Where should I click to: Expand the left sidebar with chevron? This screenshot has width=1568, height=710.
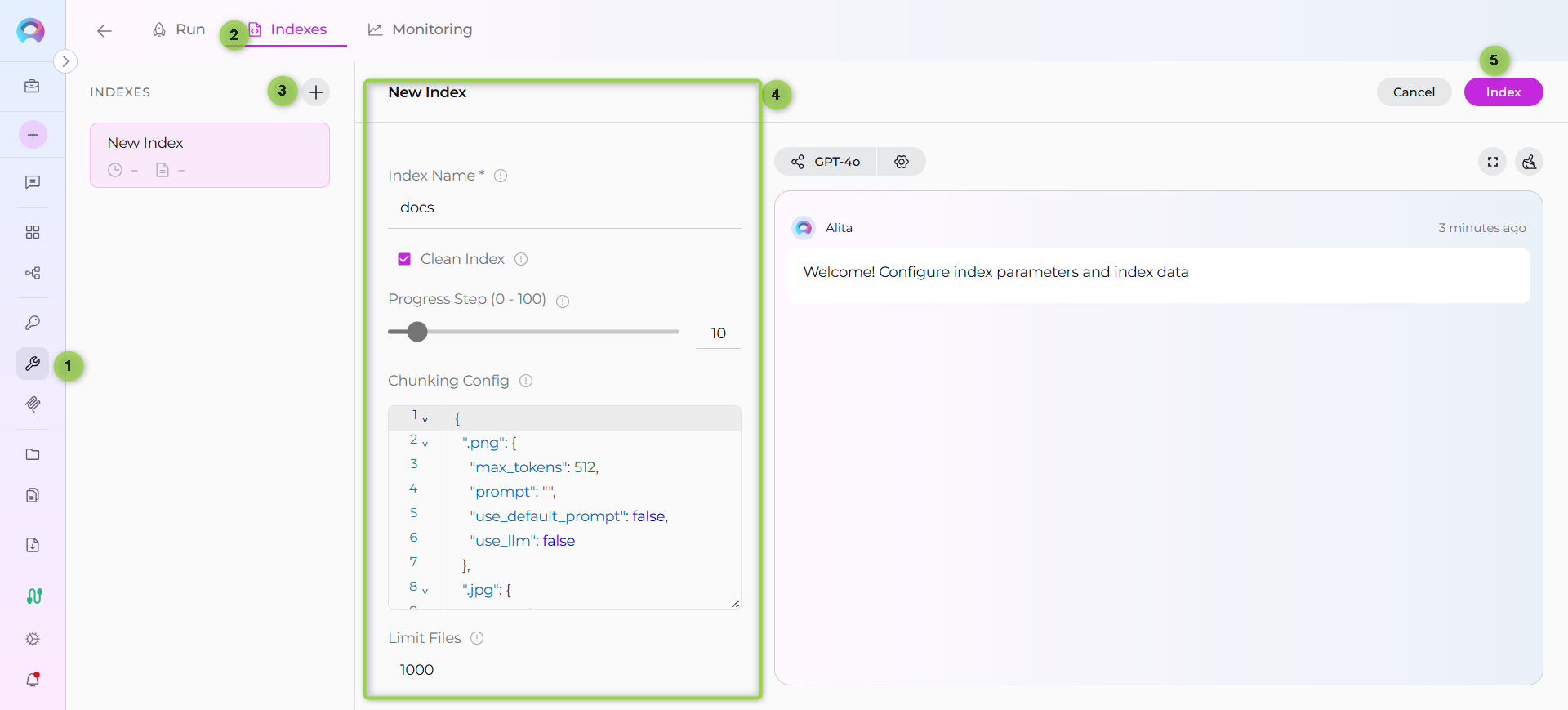[x=65, y=61]
